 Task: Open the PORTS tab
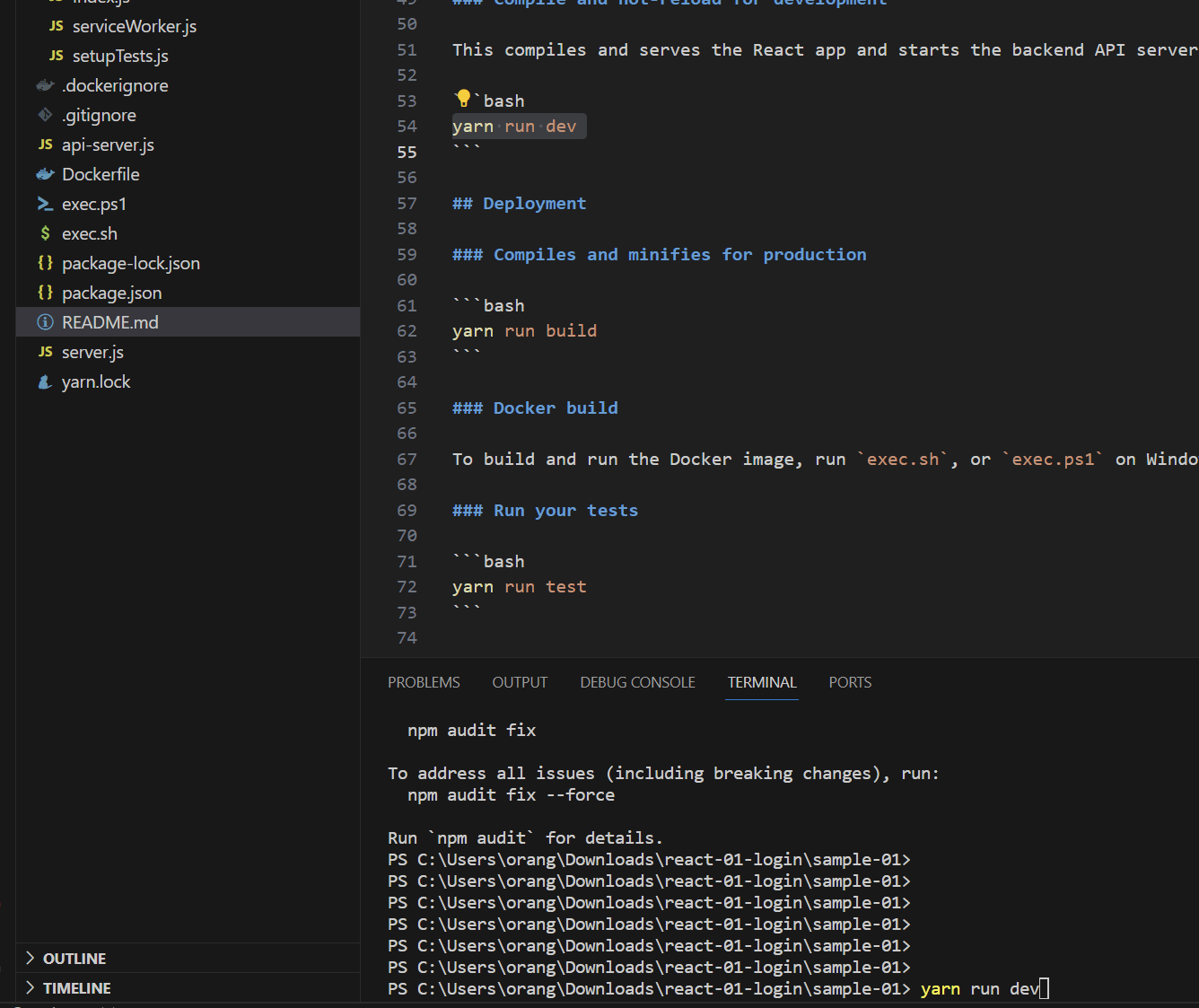click(850, 682)
